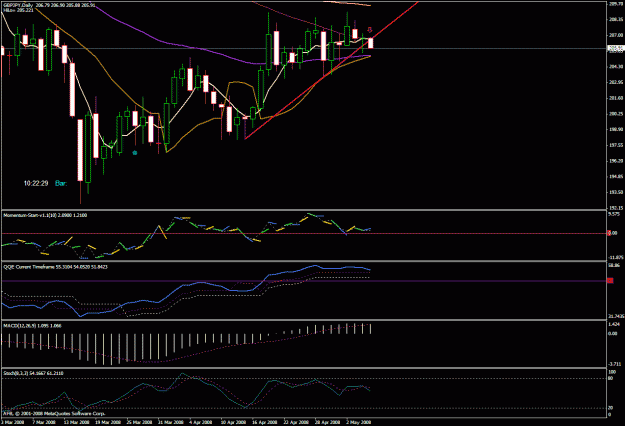625x426 pixels.
Task: Click the 10 Apr 2008 date label
Action: [x=233, y=422]
